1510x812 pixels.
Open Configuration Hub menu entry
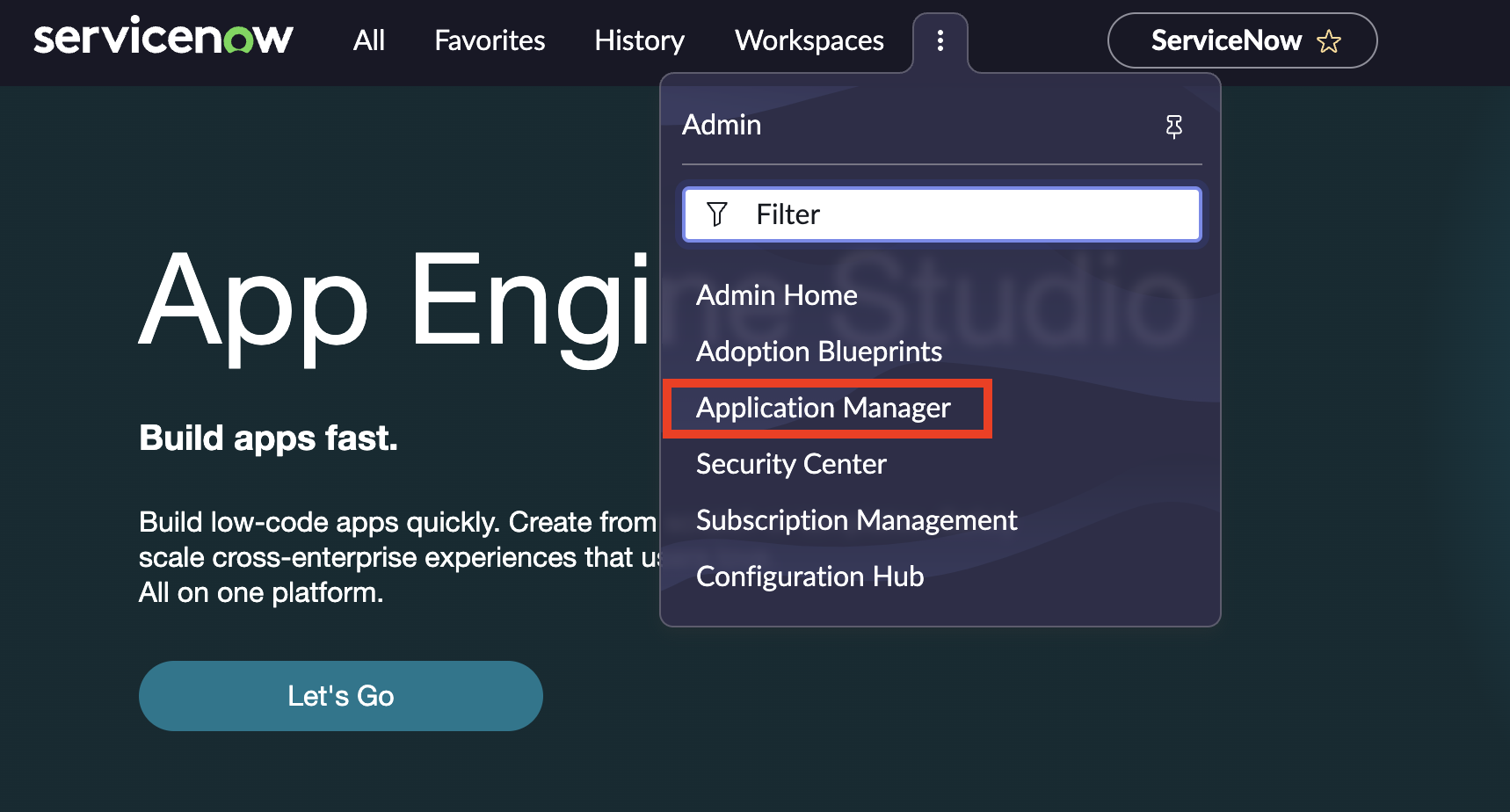coord(810,576)
